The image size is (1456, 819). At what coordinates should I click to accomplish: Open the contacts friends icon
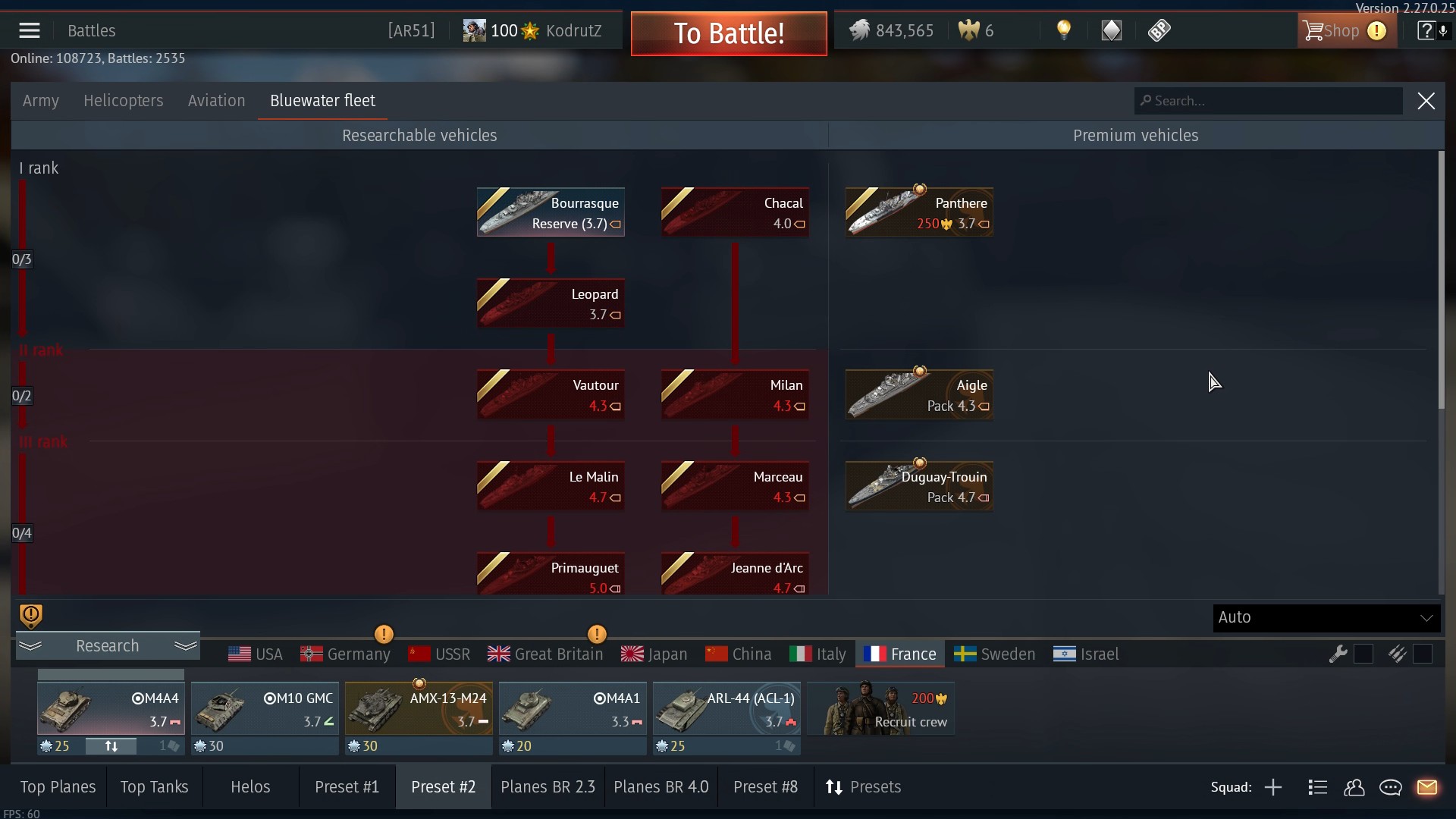click(1354, 787)
